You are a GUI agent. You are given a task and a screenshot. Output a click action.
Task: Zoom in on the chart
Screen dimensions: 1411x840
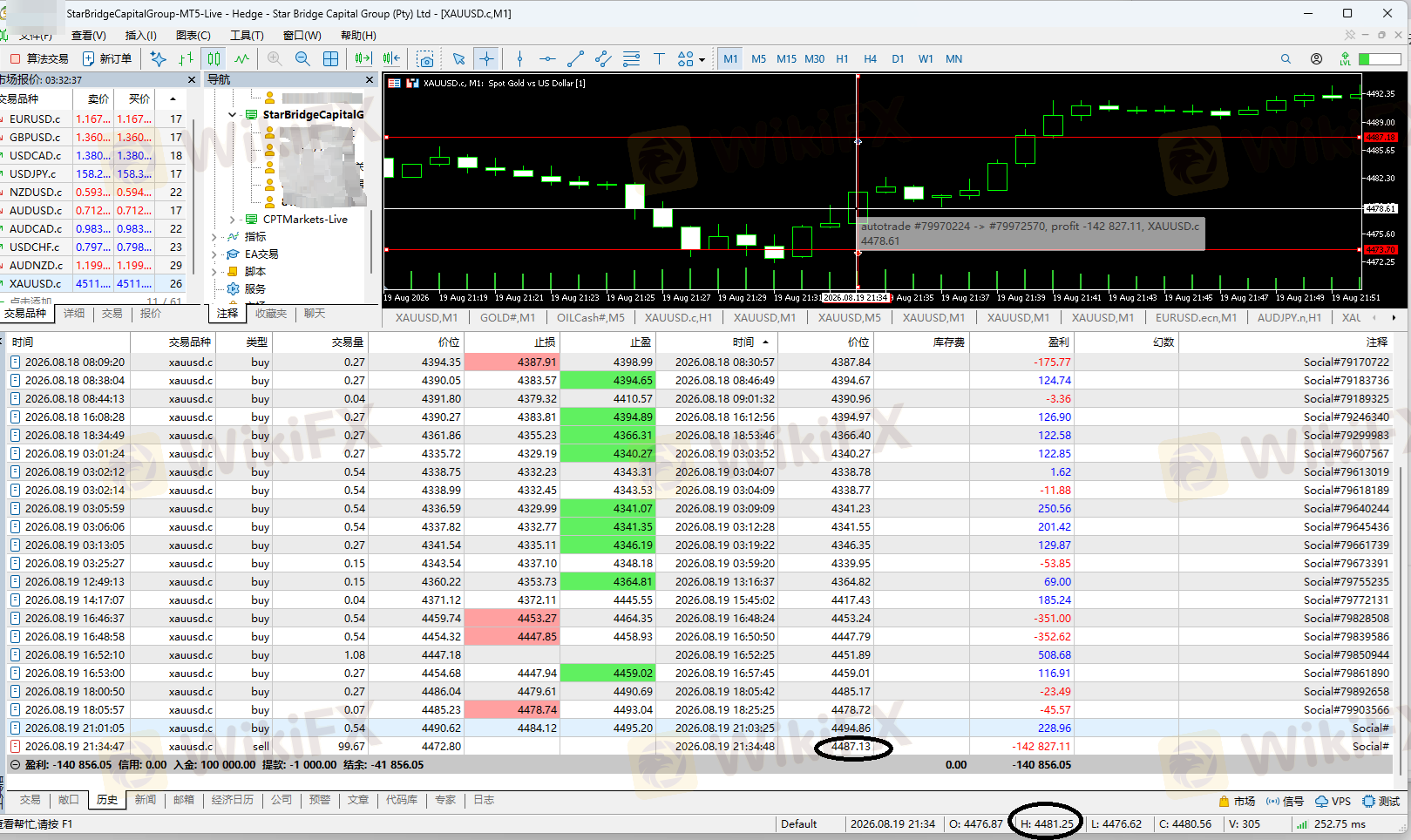(275, 58)
